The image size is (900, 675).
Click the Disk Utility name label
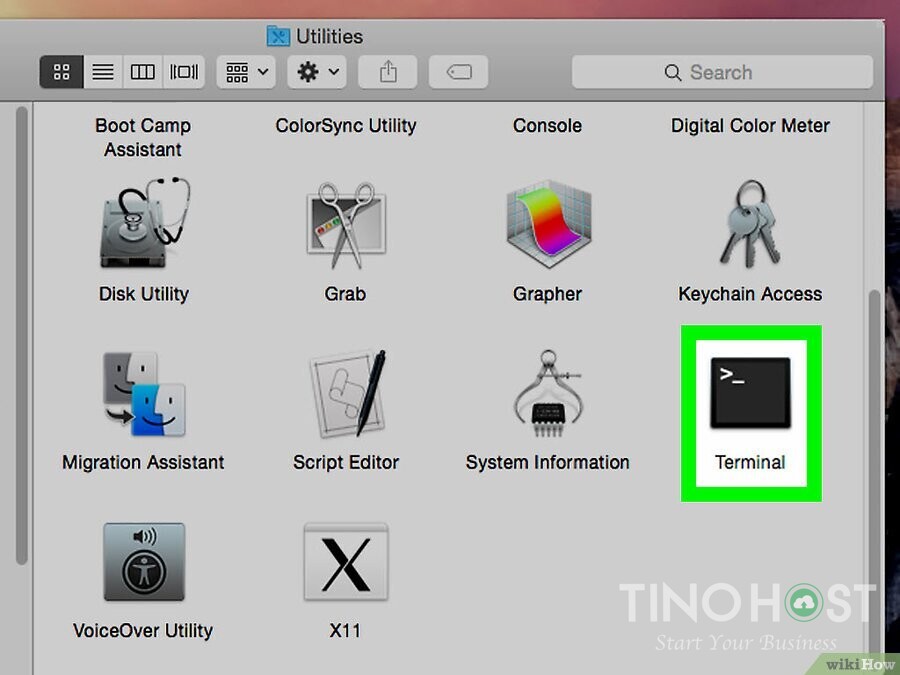tap(144, 294)
